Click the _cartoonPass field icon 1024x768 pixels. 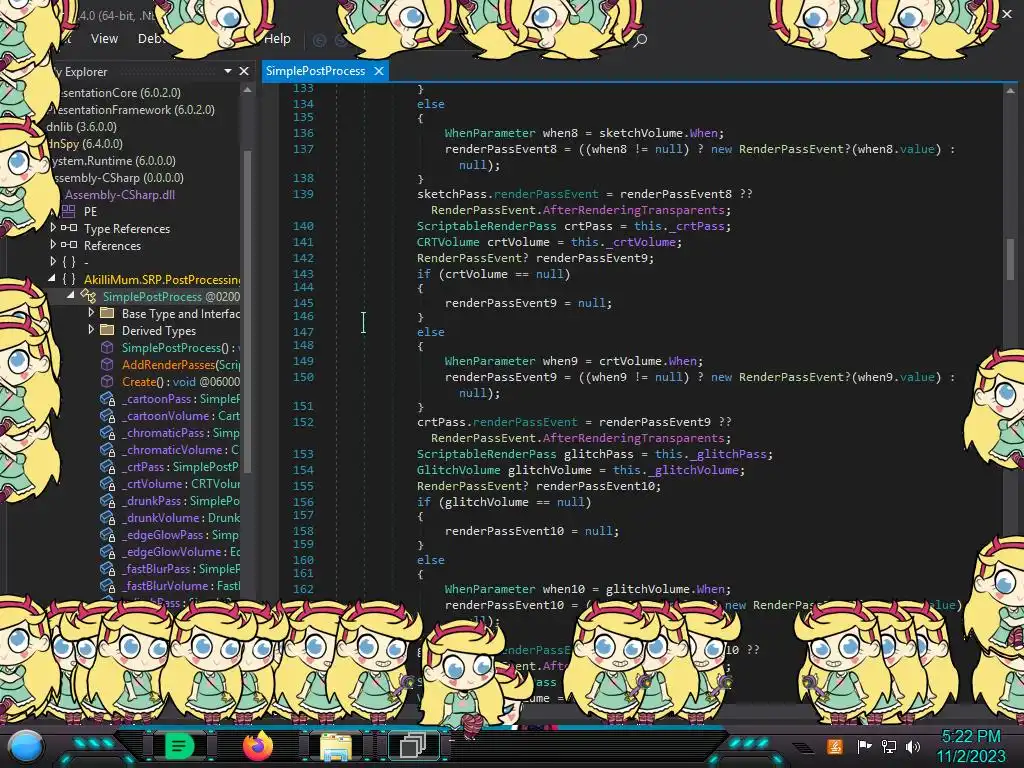click(x=107, y=399)
